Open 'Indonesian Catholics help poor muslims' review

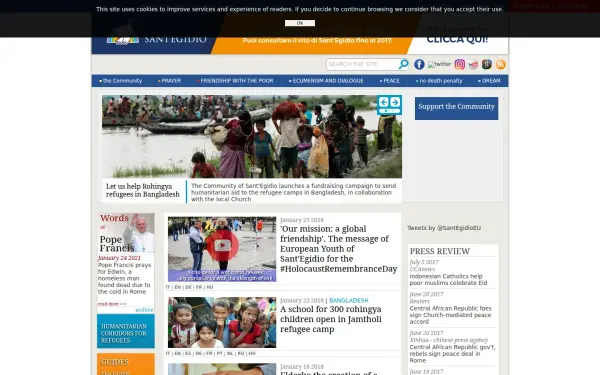pos(448,280)
